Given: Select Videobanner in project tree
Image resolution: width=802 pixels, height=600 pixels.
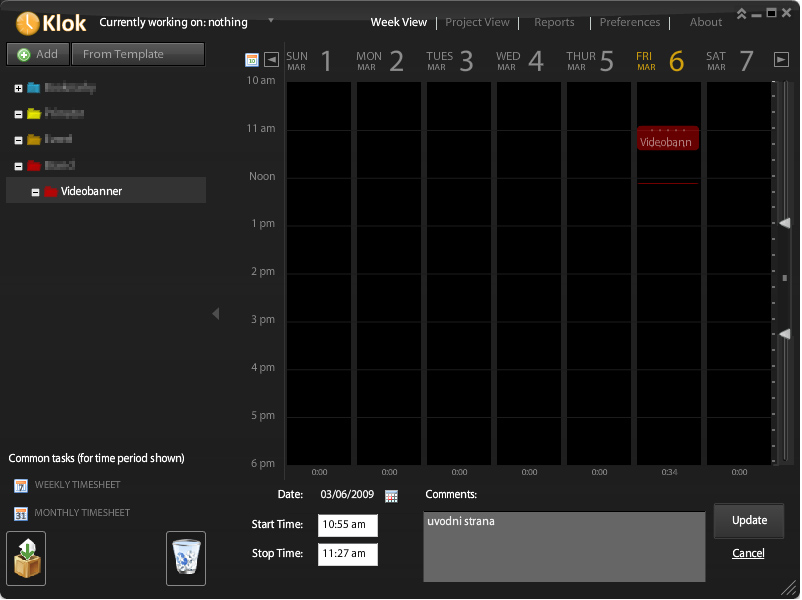Looking at the screenshot, I should click(x=106, y=190).
